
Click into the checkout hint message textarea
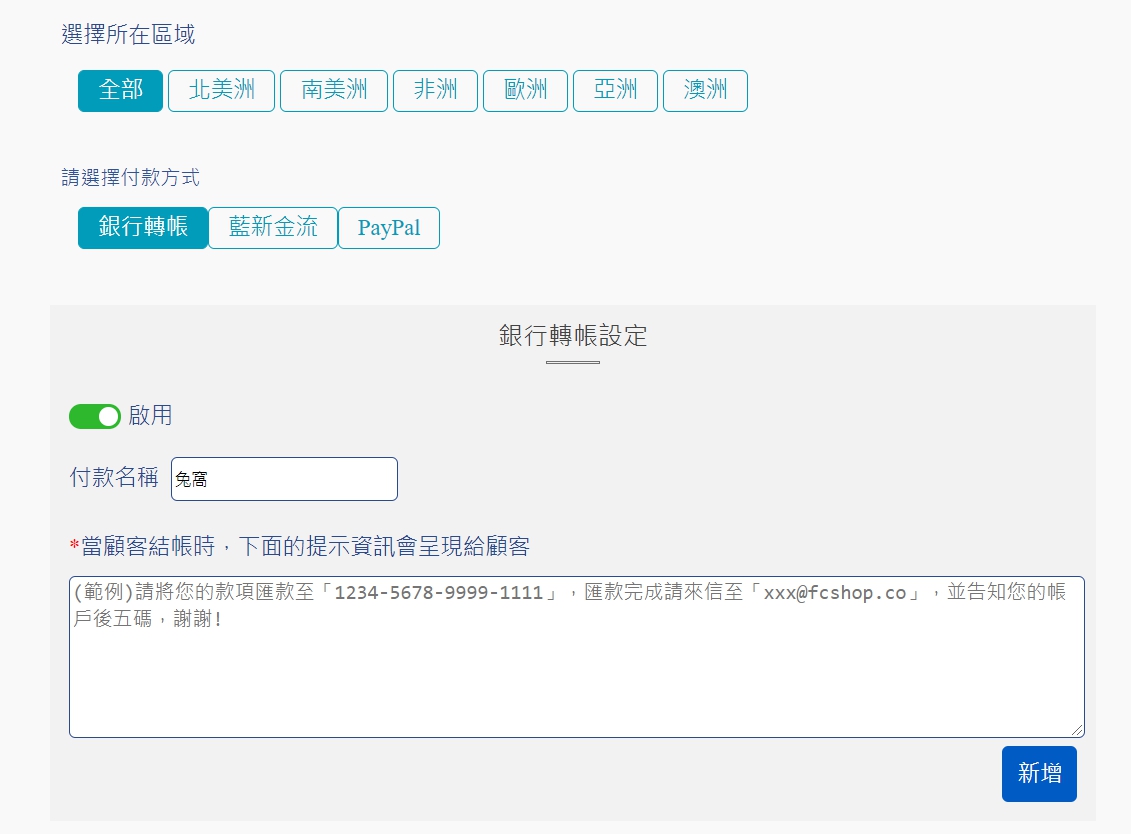point(577,657)
